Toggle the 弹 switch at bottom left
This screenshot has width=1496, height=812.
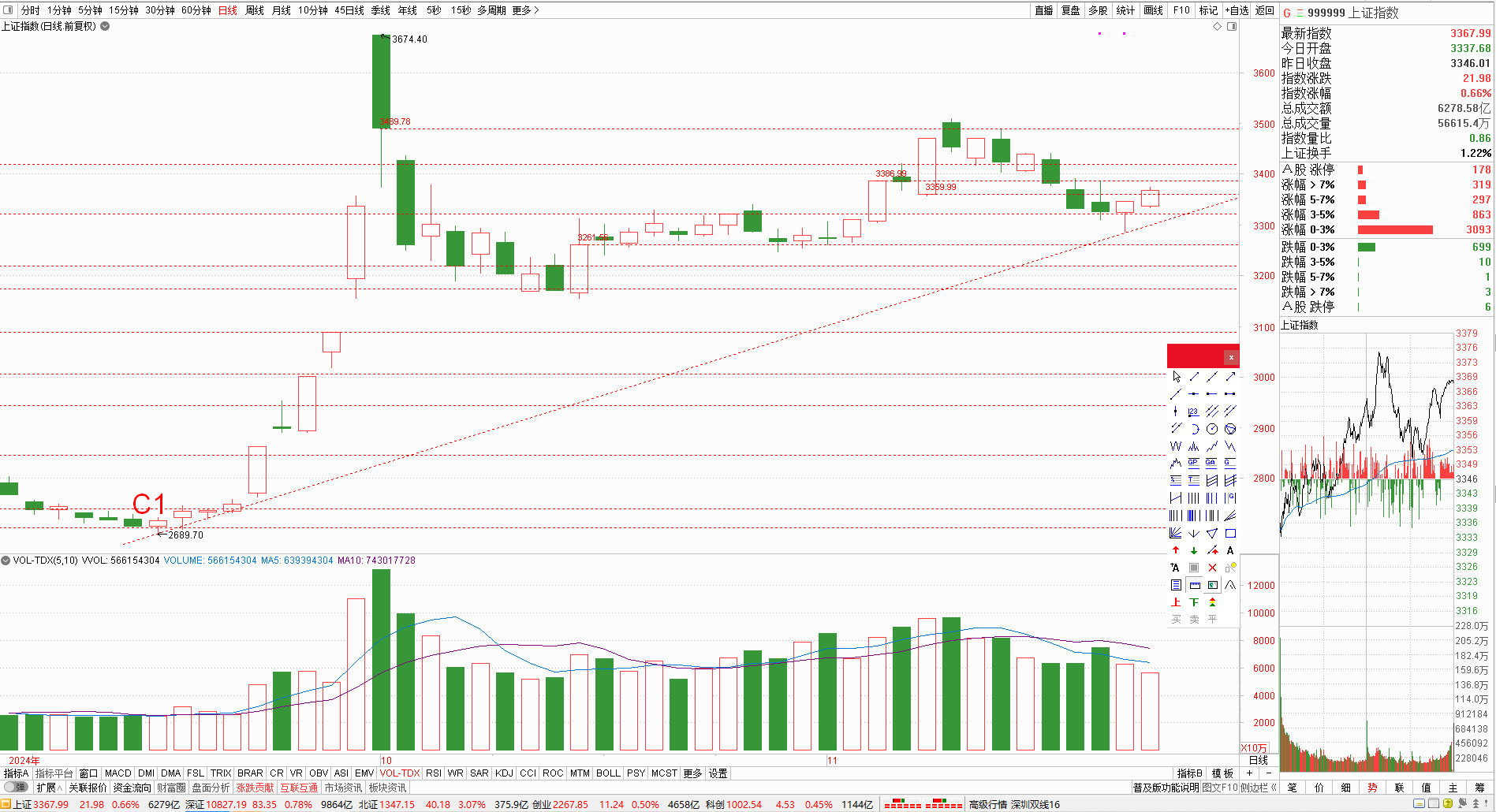pyautogui.click(x=16, y=787)
